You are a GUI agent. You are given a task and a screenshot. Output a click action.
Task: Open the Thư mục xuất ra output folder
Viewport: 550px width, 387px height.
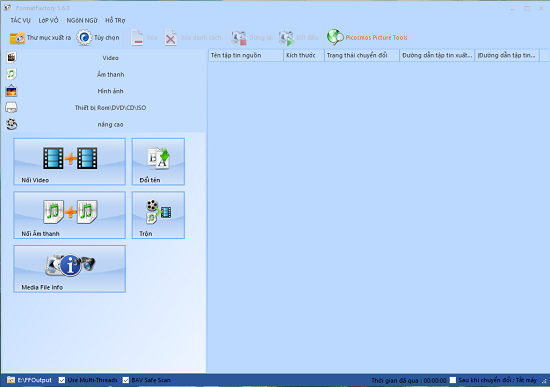pyautogui.click(x=40, y=38)
